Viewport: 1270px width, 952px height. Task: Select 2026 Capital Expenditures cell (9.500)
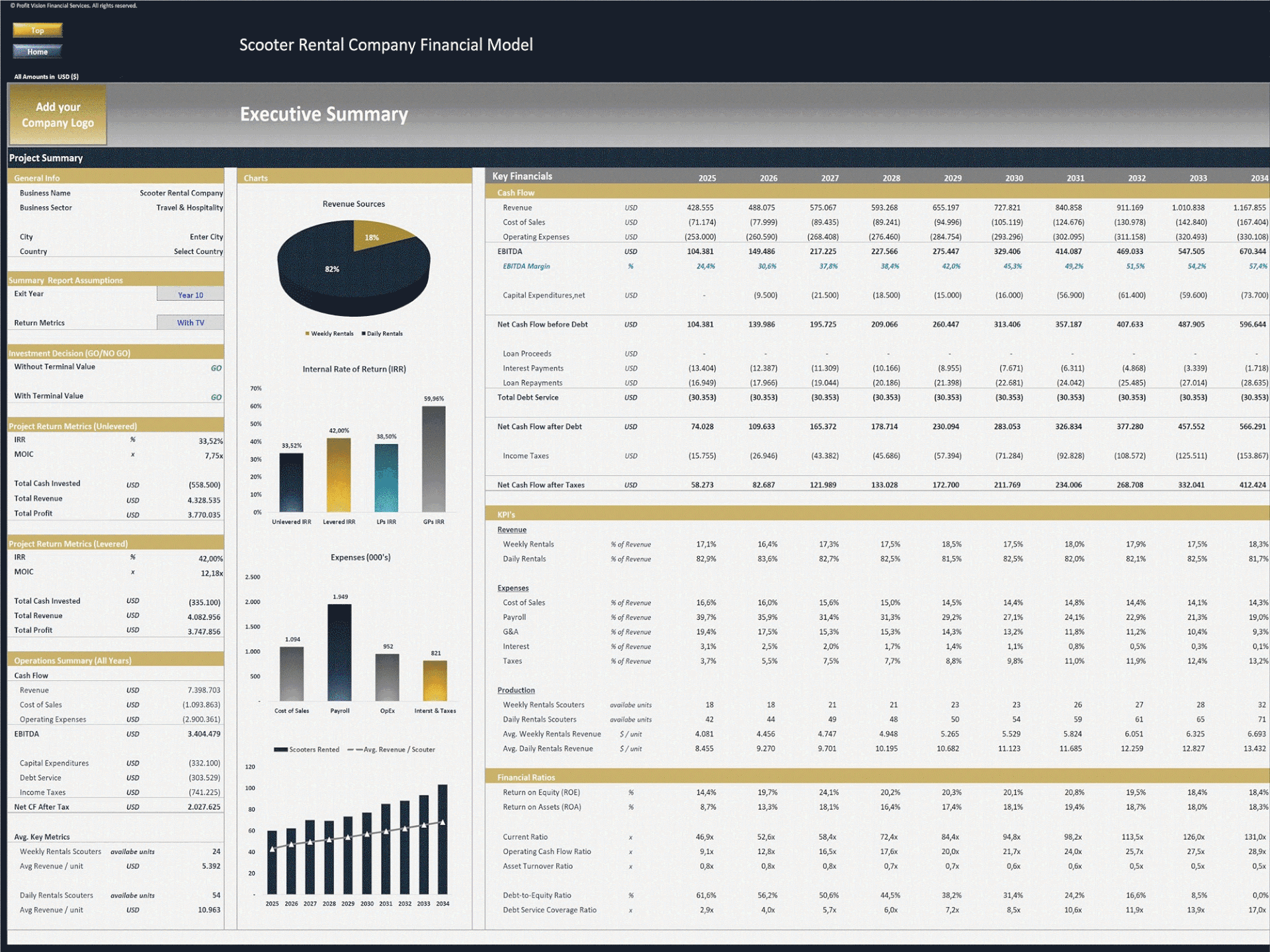pyautogui.click(x=765, y=296)
